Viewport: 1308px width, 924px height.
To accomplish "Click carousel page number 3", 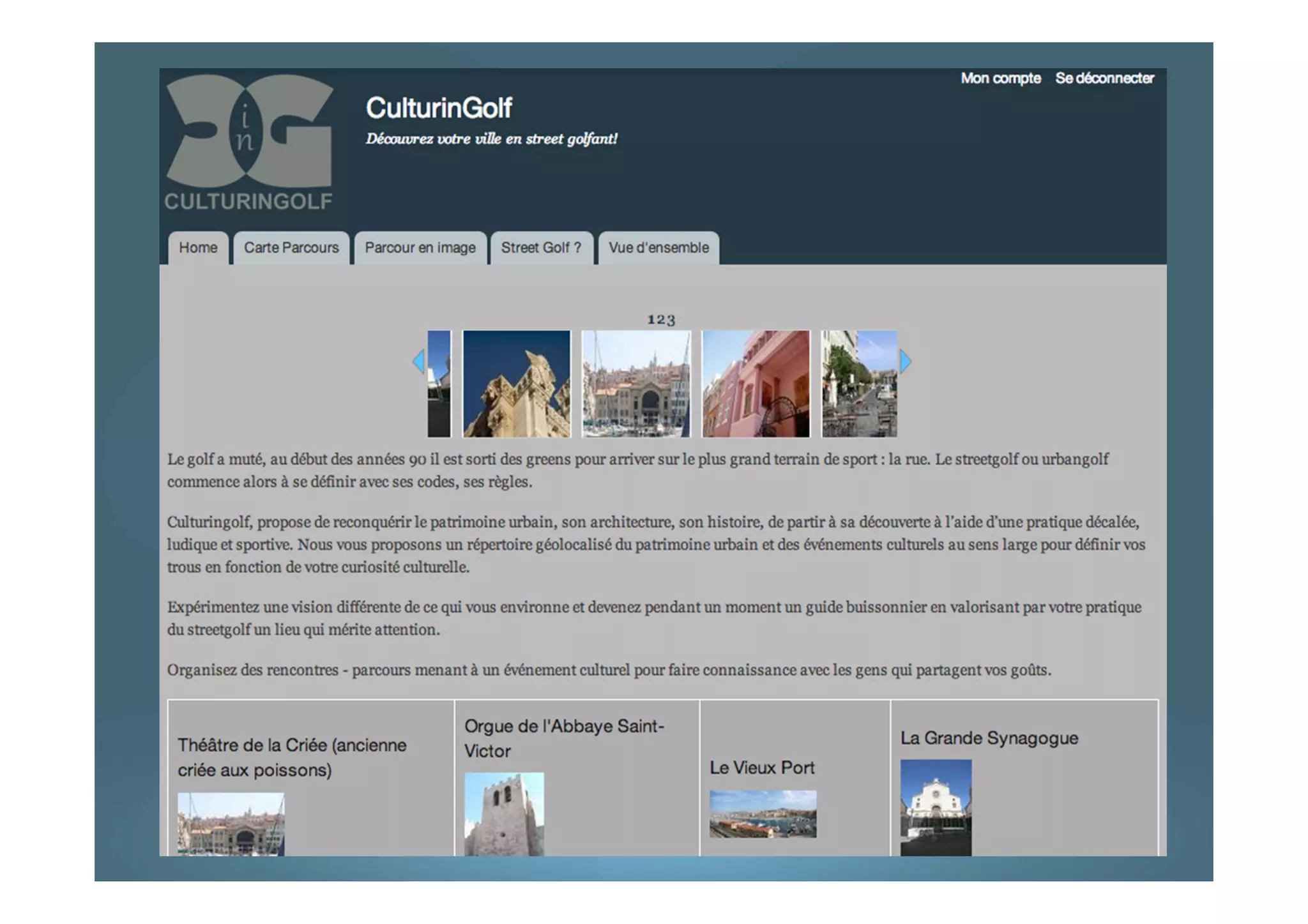I will click(x=671, y=320).
